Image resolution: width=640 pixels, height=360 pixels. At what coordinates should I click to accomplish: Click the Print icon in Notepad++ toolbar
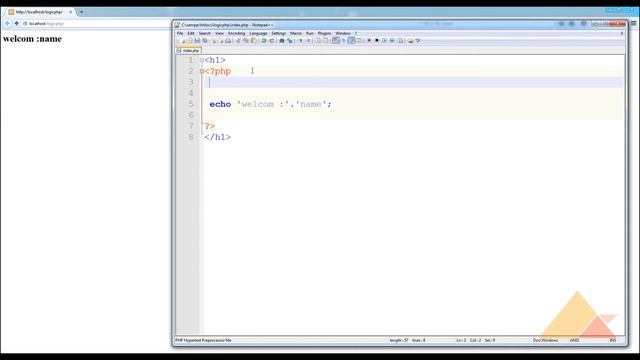coord(228,41)
